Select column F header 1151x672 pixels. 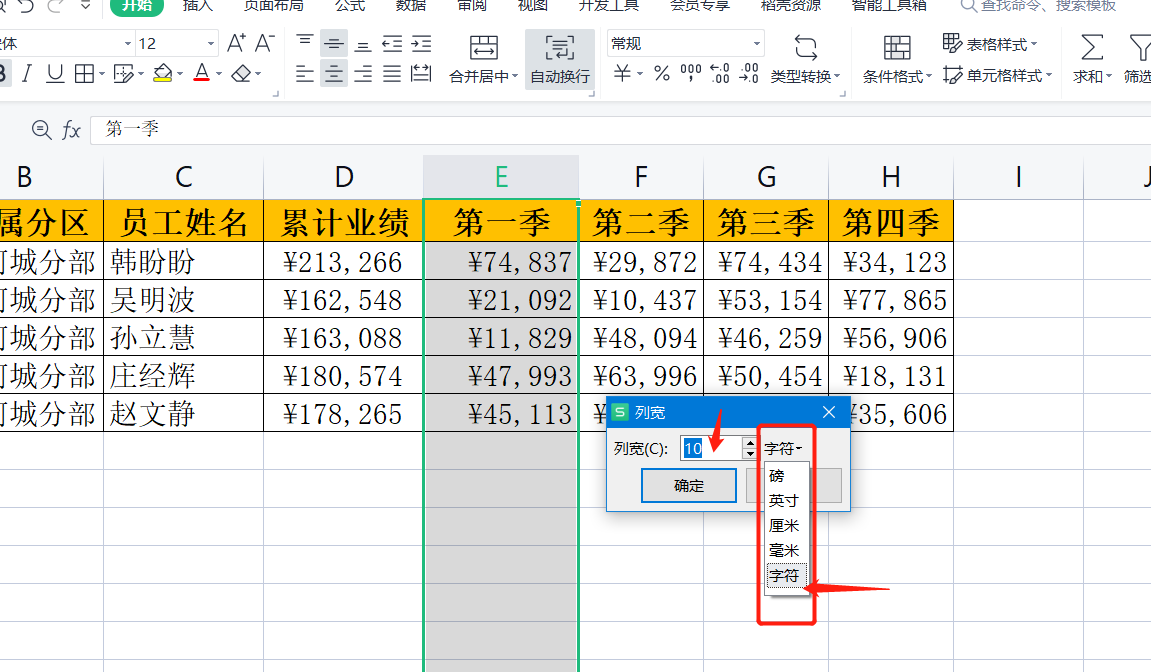(x=641, y=177)
